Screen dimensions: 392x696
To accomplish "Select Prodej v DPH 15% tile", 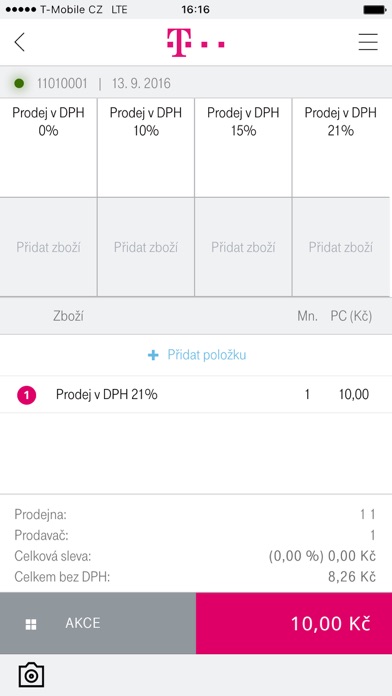I will (x=243, y=147).
